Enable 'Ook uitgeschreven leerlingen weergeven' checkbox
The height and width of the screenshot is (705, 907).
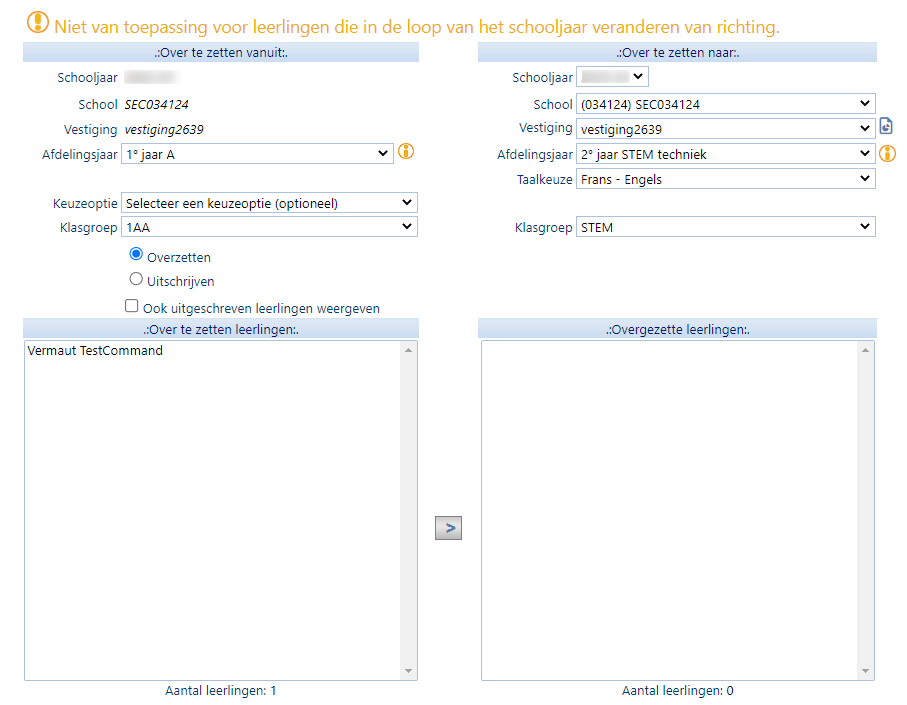pos(132,307)
